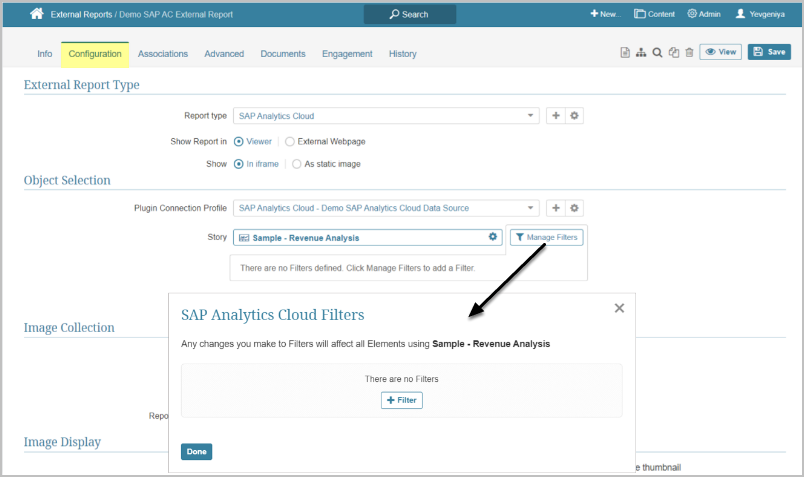Click the Manage Filters button
804x477 pixels.
(546, 237)
